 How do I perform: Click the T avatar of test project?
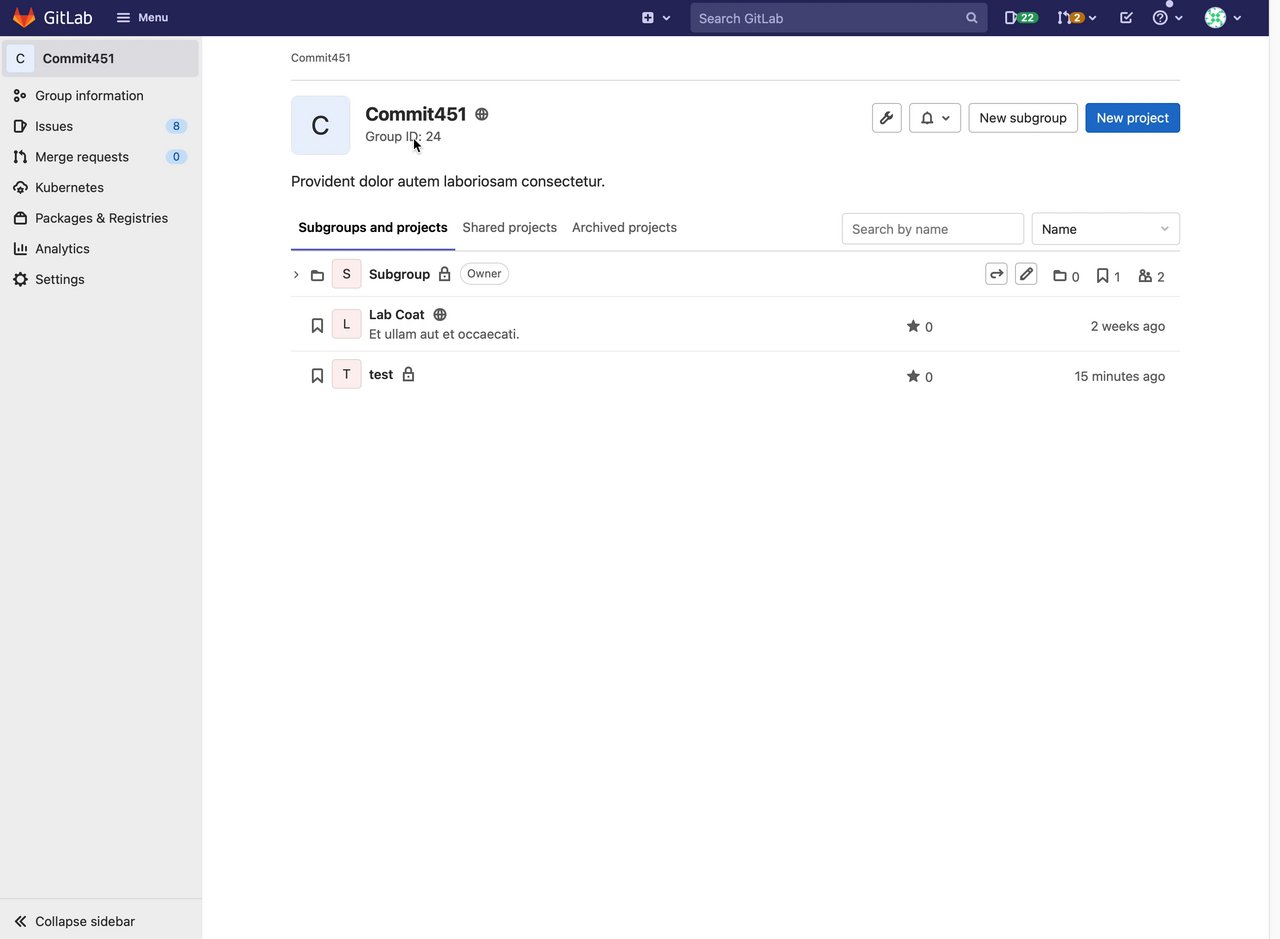tap(346, 374)
